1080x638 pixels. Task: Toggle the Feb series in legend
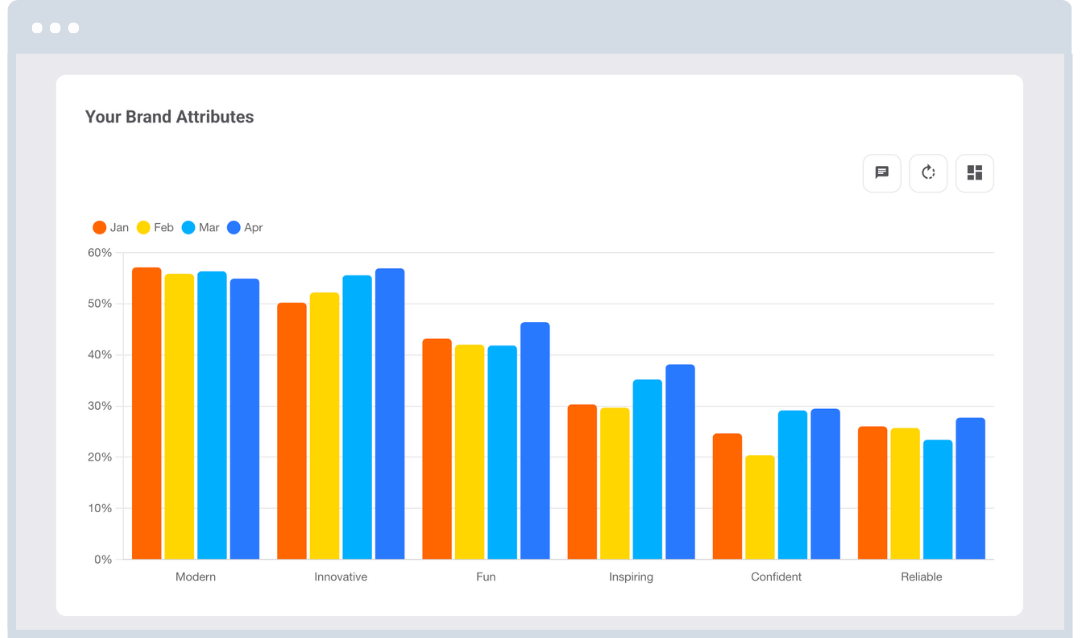155,228
